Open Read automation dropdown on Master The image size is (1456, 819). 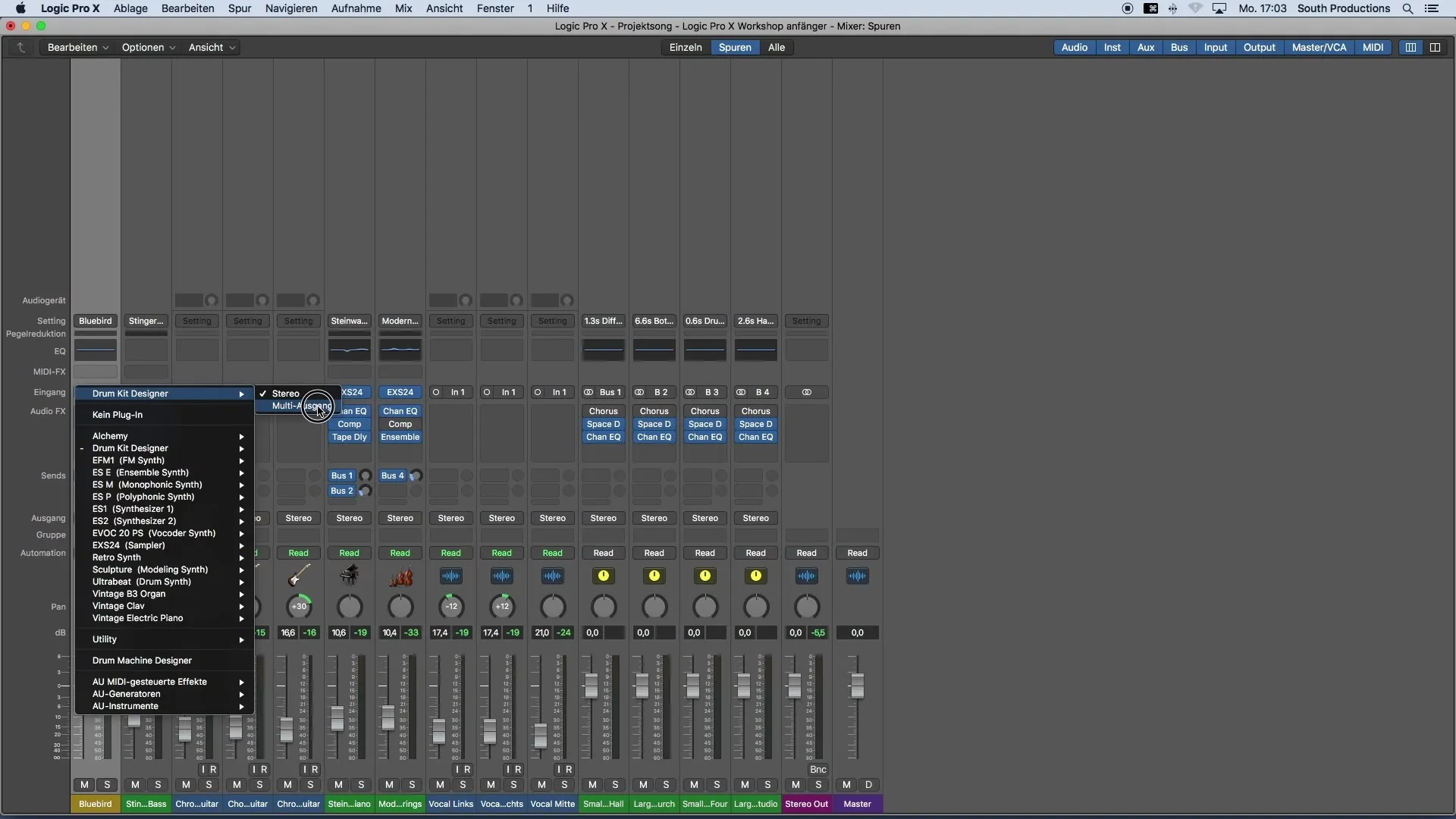(858, 554)
